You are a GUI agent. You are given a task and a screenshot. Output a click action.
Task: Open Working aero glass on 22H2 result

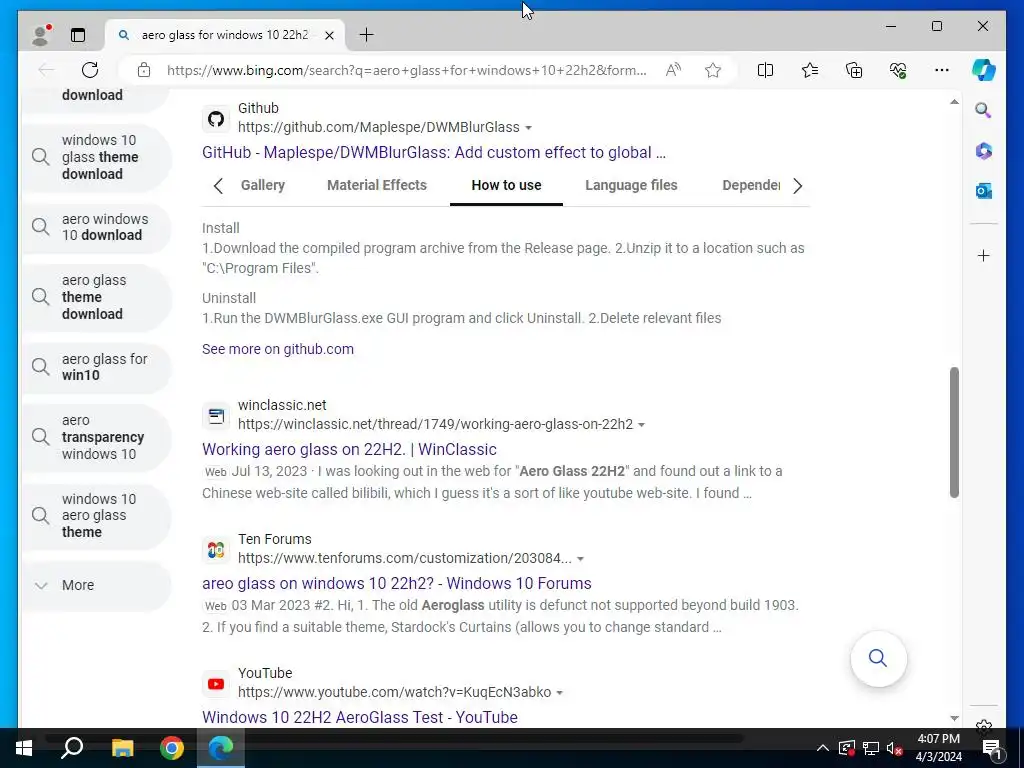[x=349, y=449]
